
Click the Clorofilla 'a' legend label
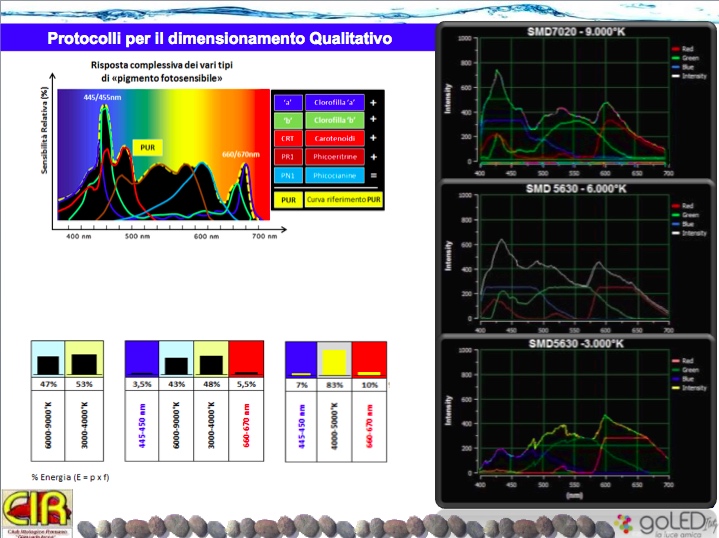335,102
